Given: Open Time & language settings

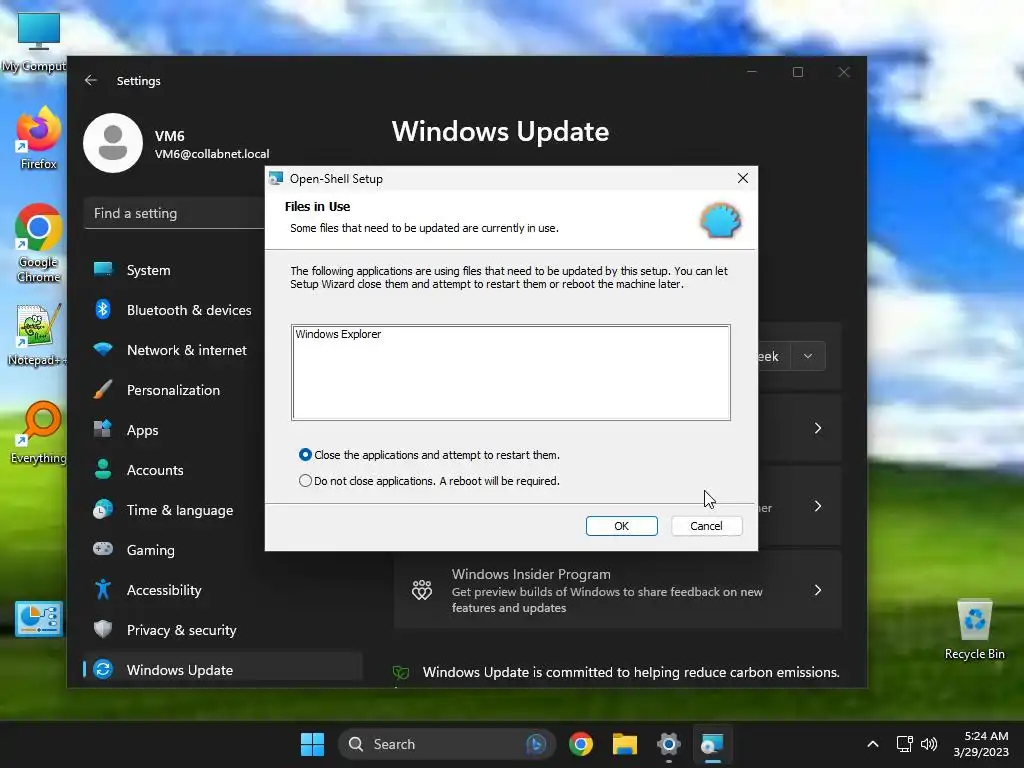Looking at the screenshot, I should coord(222,510).
